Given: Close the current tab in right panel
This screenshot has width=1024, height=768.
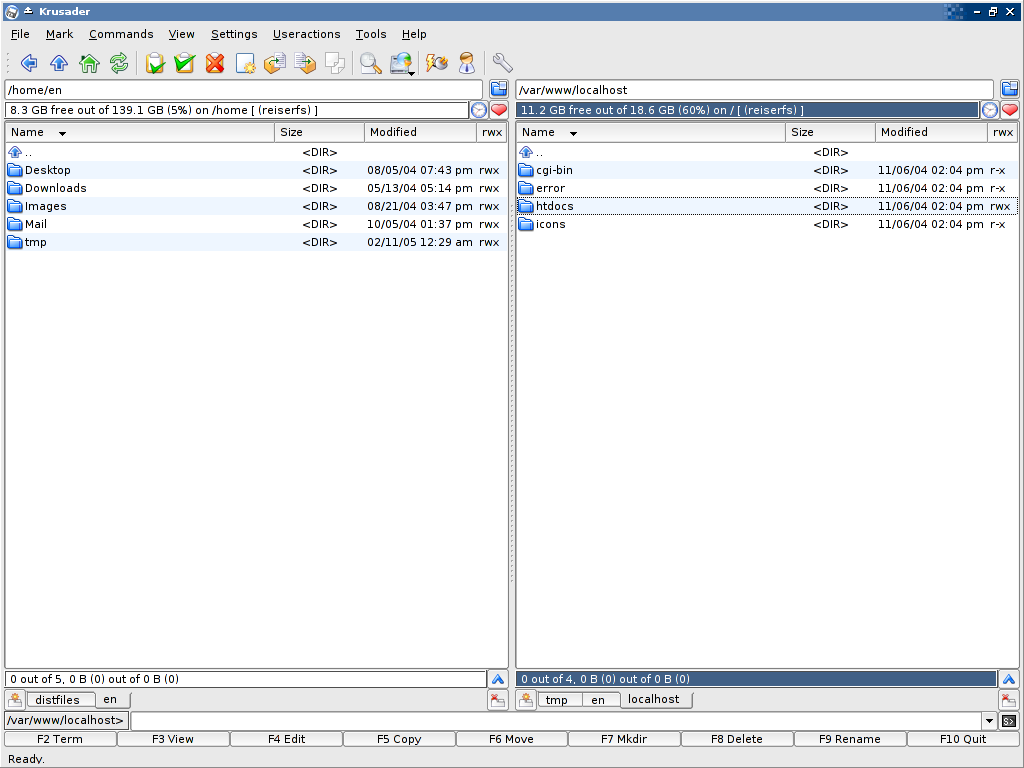Looking at the screenshot, I should click(x=1008, y=700).
